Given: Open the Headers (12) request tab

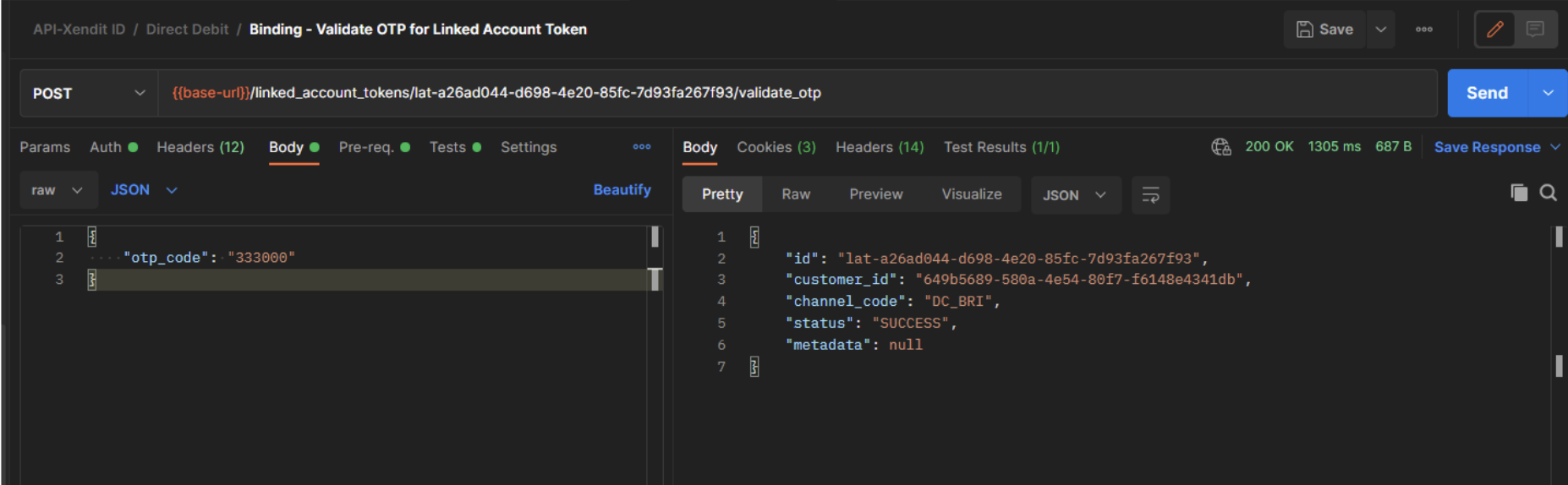Looking at the screenshot, I should [200, 147].
